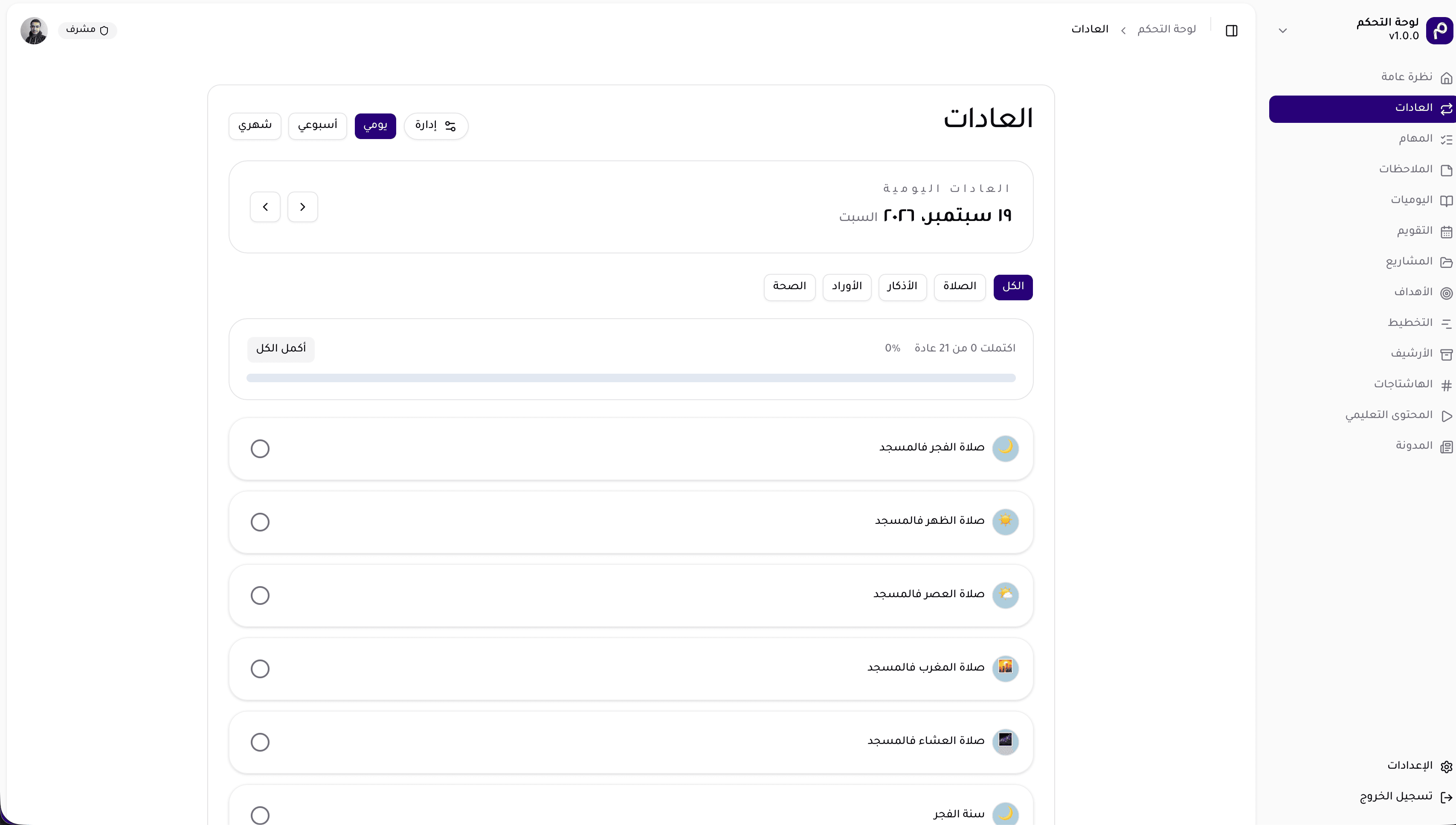Select the الكل all filter
The width and height of the screenshot is (1456, 825).
click(1012, 287)
